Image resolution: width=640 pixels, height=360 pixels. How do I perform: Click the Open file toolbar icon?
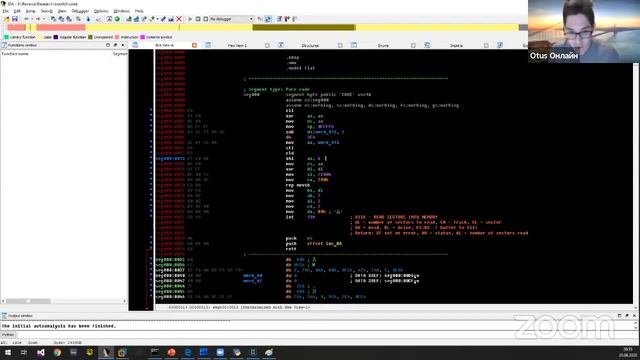tap(7, 19)
